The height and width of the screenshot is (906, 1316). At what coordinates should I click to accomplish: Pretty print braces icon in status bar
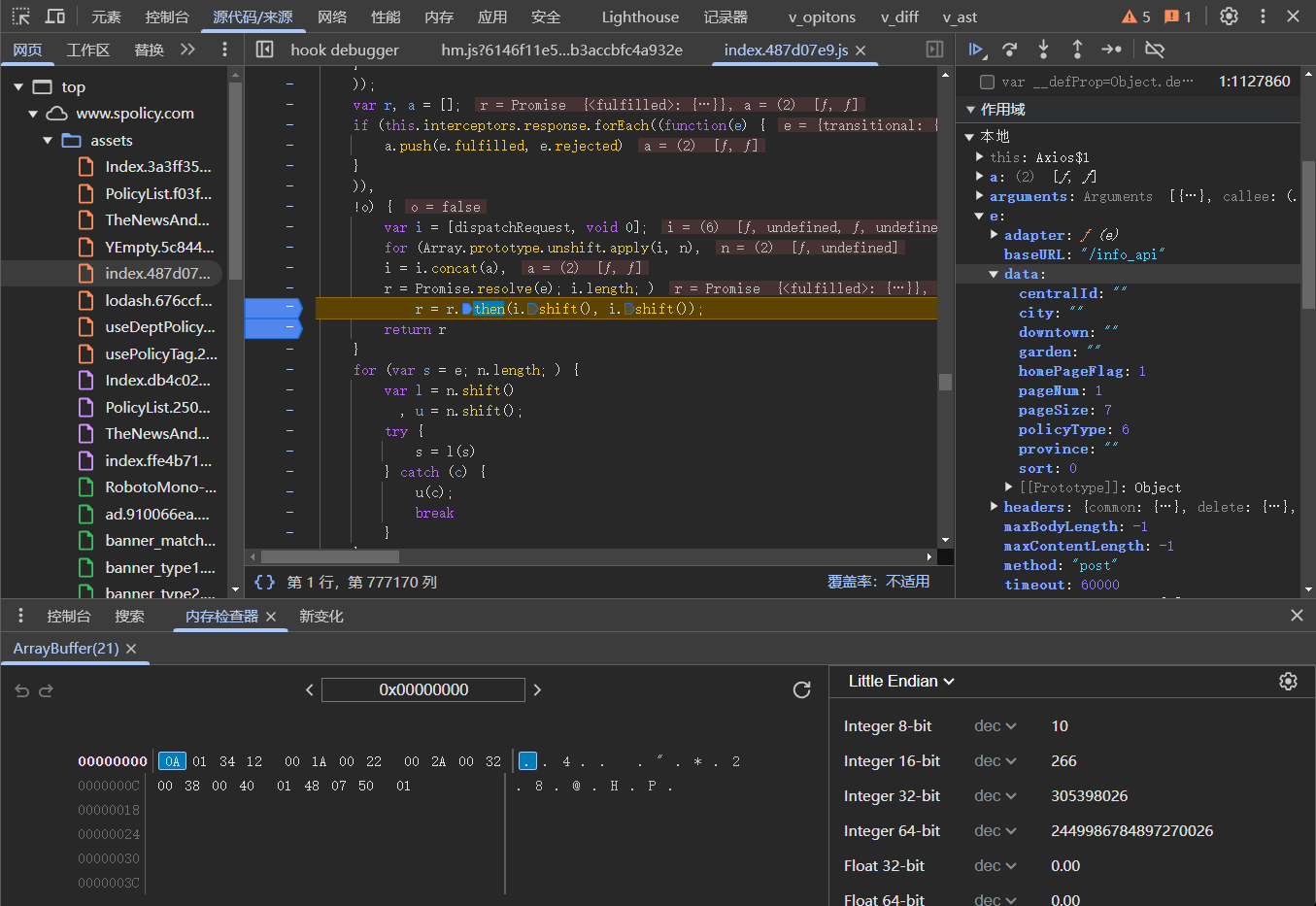(x=264, y=582)
